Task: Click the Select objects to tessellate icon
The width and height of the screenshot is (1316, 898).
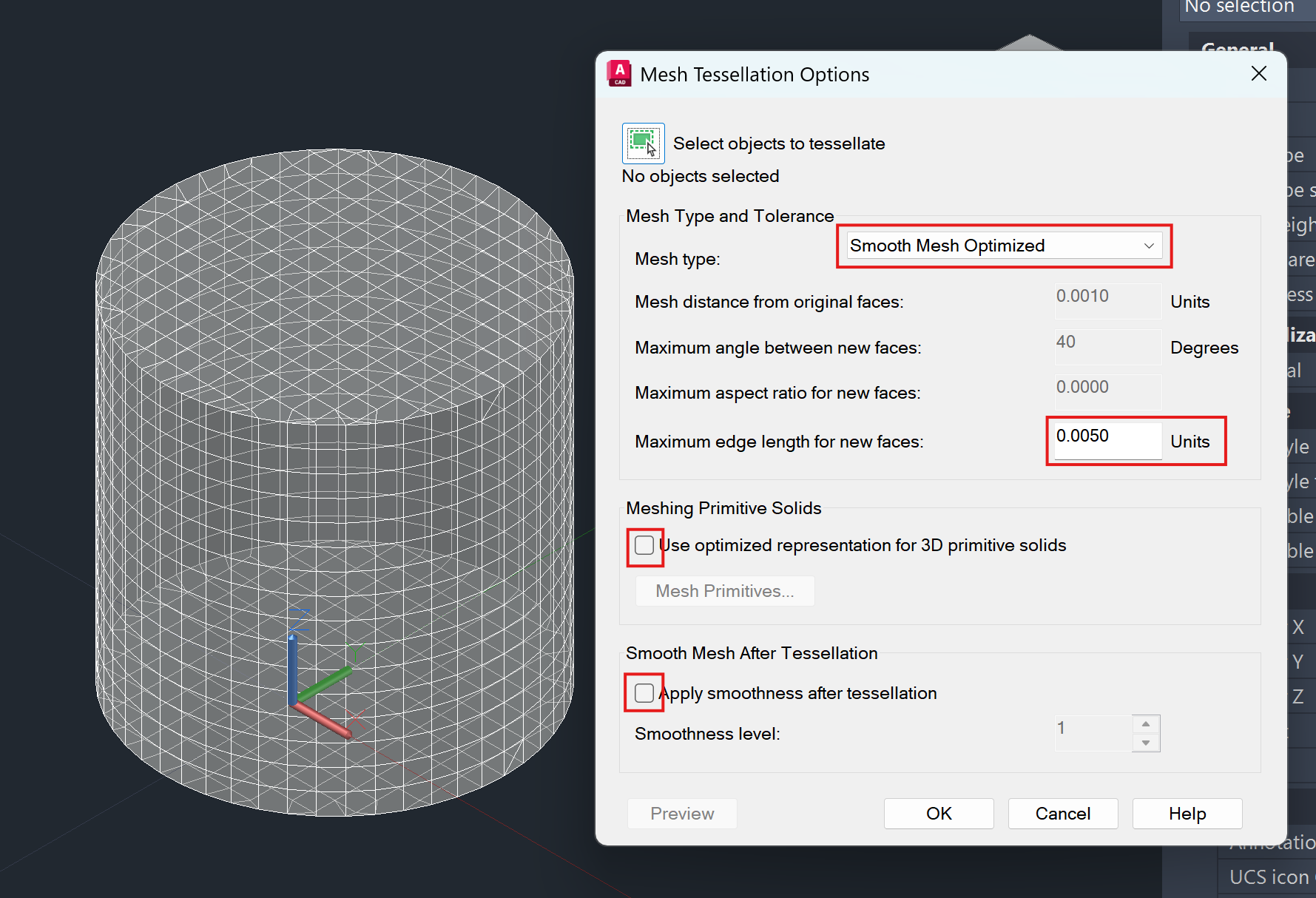Action: tap(643, 143)
